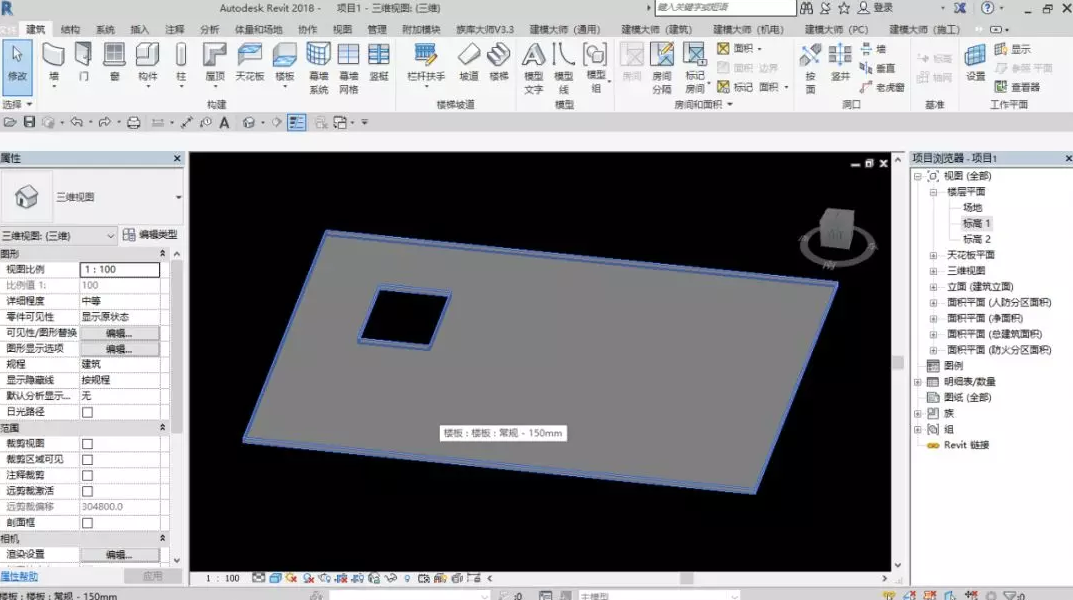Image resolution: width=1073 pixels, height=600 pixels.
Task: Select the Model Text (模型文字) tool
Action: tap(533, 68)
